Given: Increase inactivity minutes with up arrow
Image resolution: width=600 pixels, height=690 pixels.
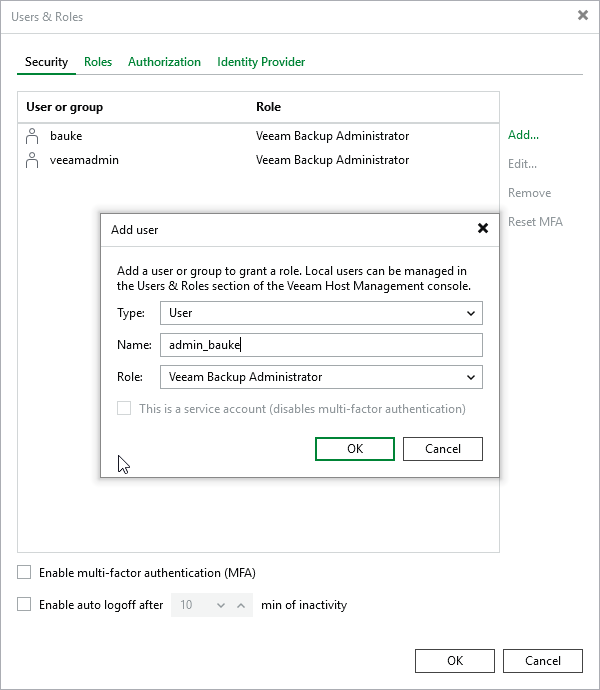Looking at the screenshot, I should point(241,605).
